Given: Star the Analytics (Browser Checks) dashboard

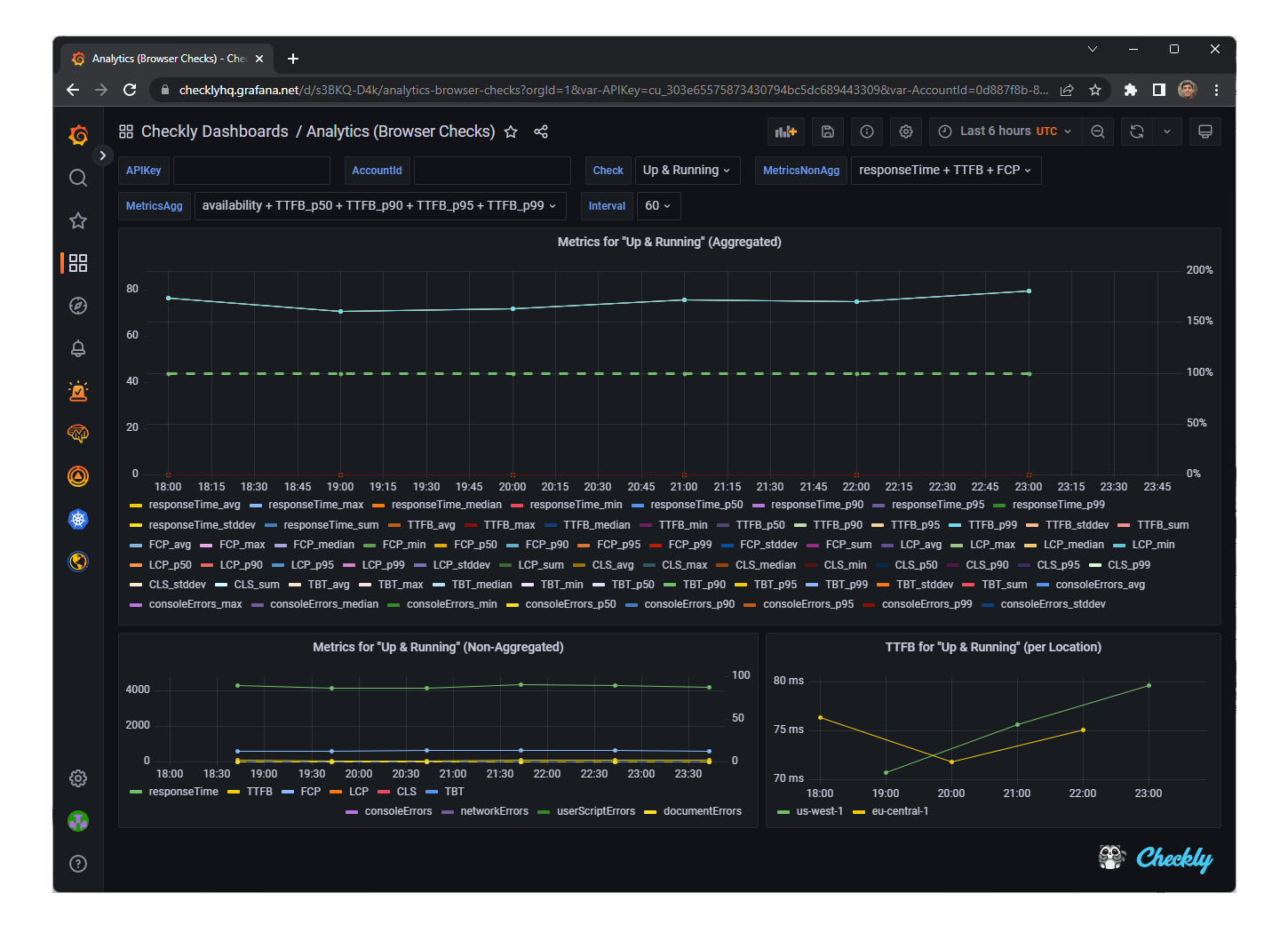Looking at the screenshot, I should (x=511, y=131).
